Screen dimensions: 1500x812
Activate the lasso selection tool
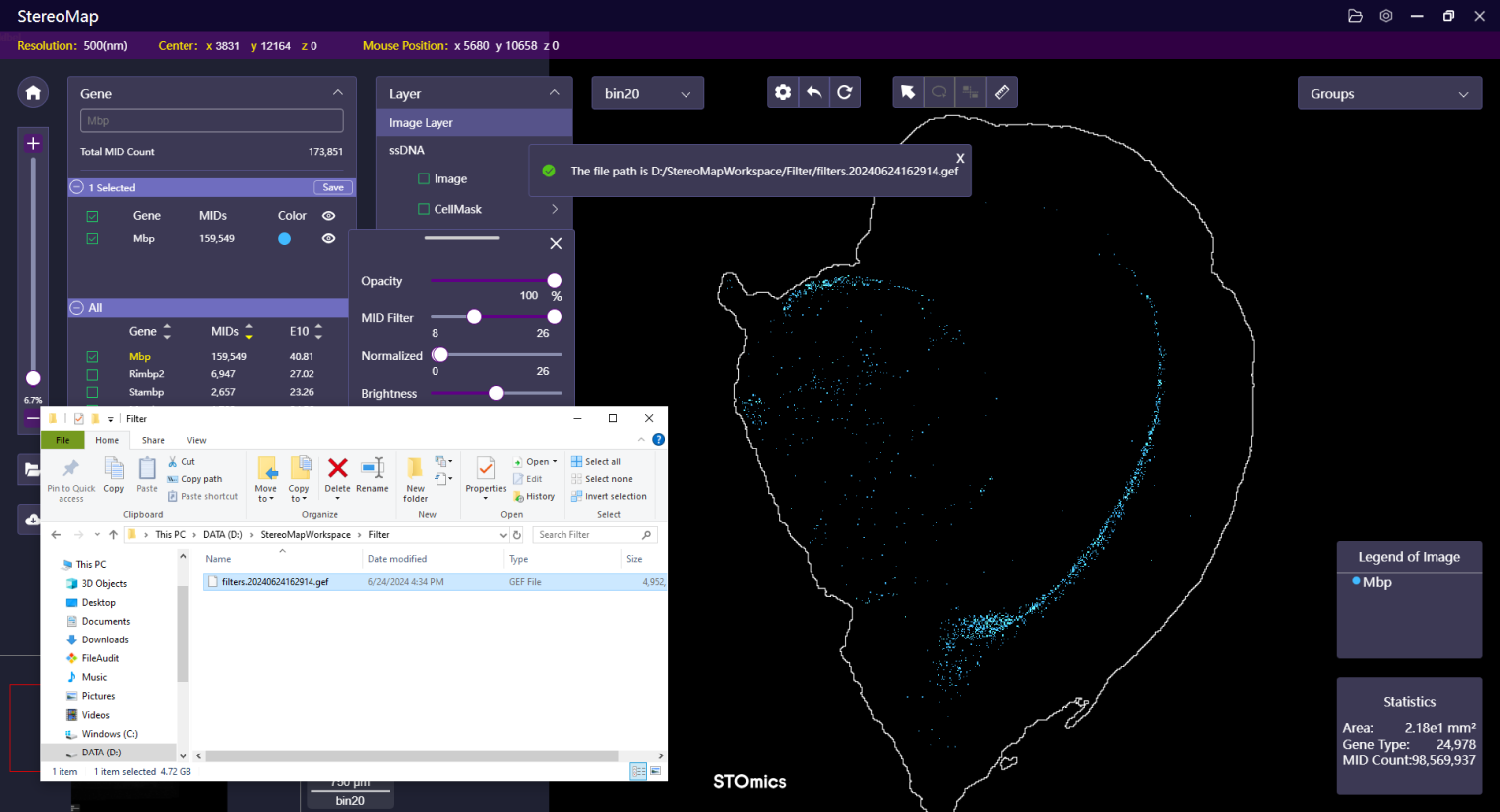938,92
